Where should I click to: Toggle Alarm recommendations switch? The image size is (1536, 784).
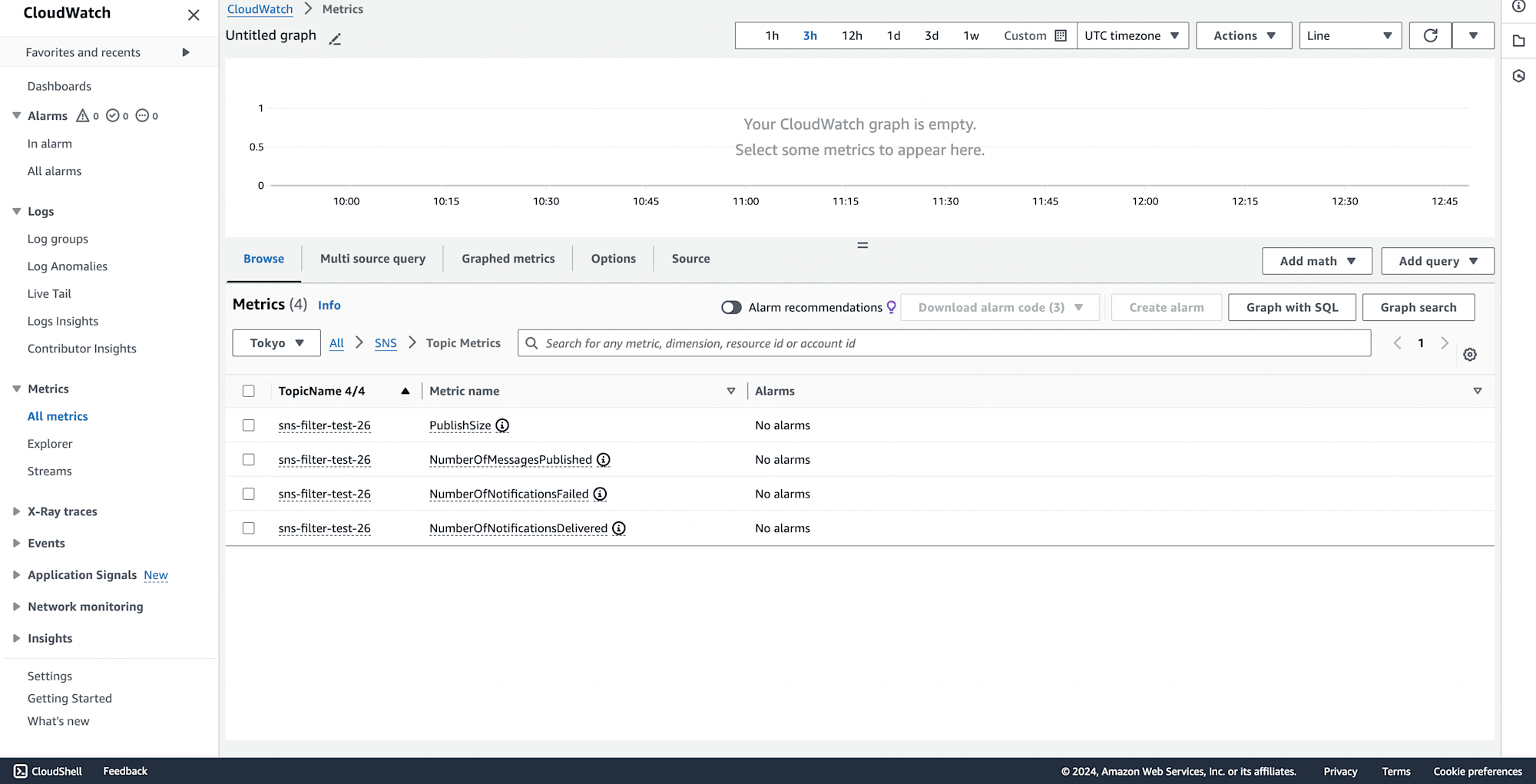731,307
